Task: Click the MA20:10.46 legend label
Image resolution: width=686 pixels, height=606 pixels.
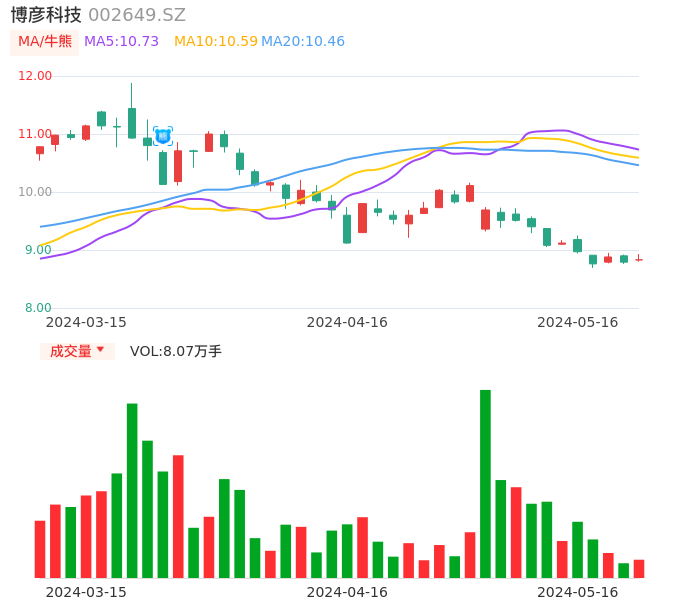Action: [303, 42]
